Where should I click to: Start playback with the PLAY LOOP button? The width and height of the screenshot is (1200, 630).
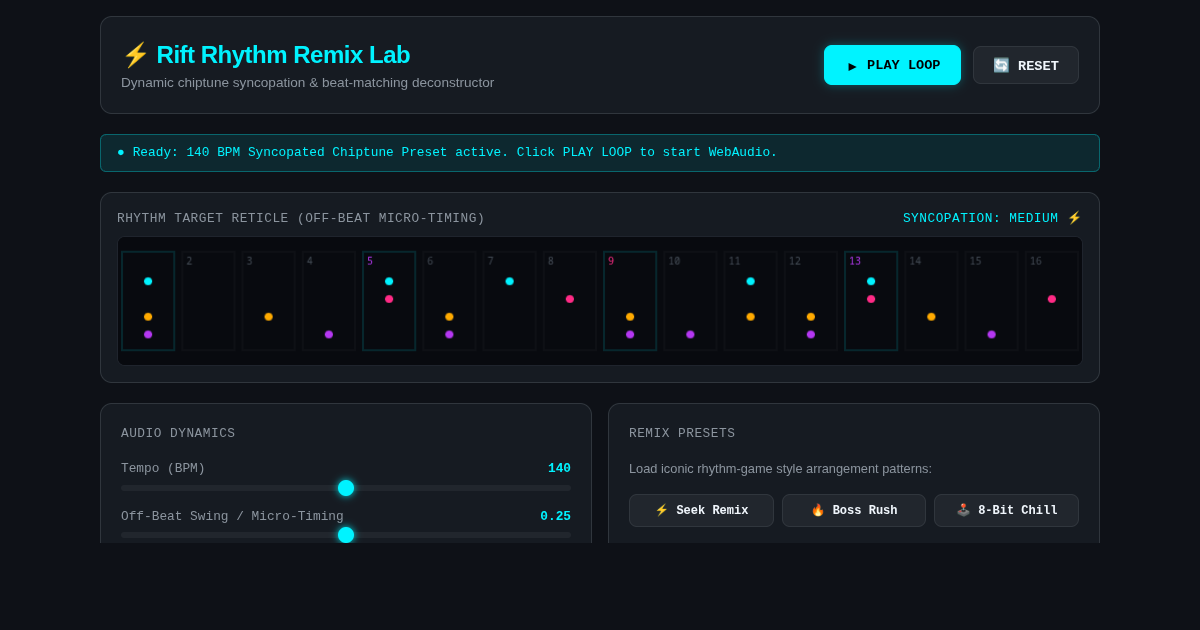coord(892,65)
